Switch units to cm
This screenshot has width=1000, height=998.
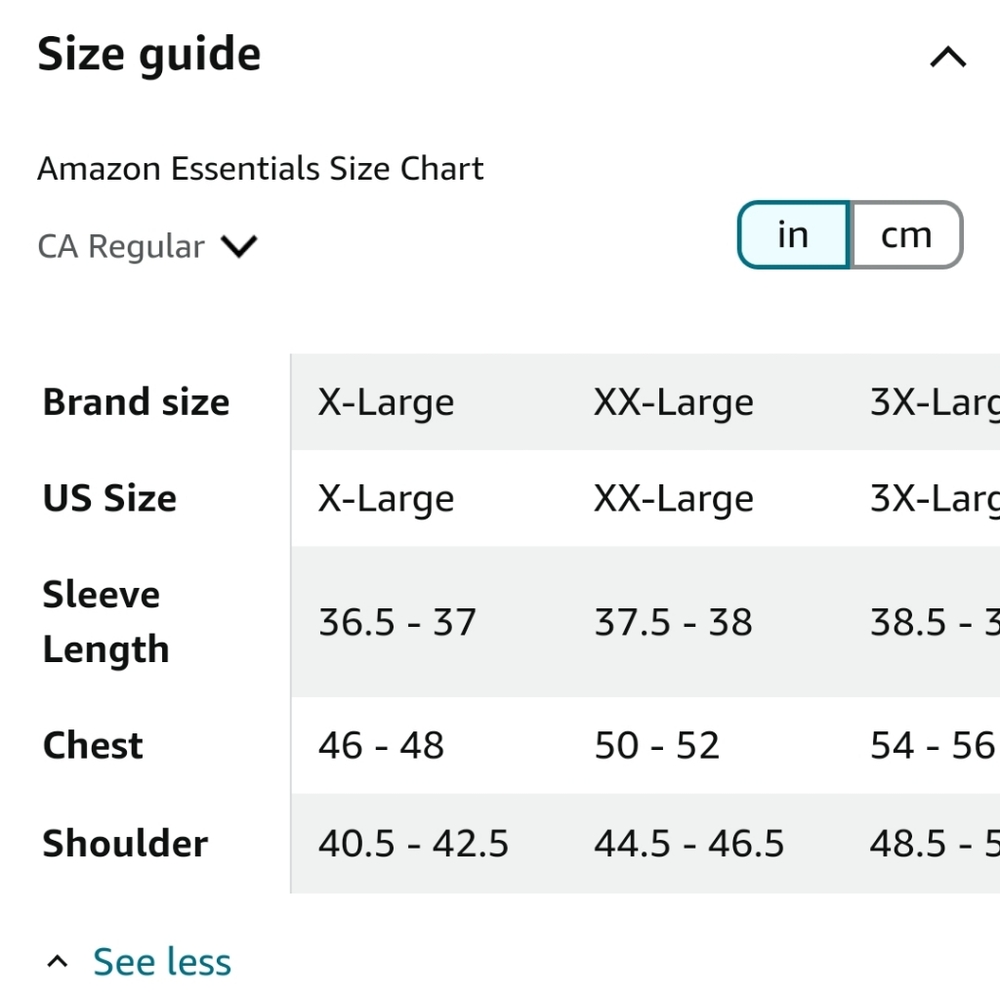tap(905, 234)
